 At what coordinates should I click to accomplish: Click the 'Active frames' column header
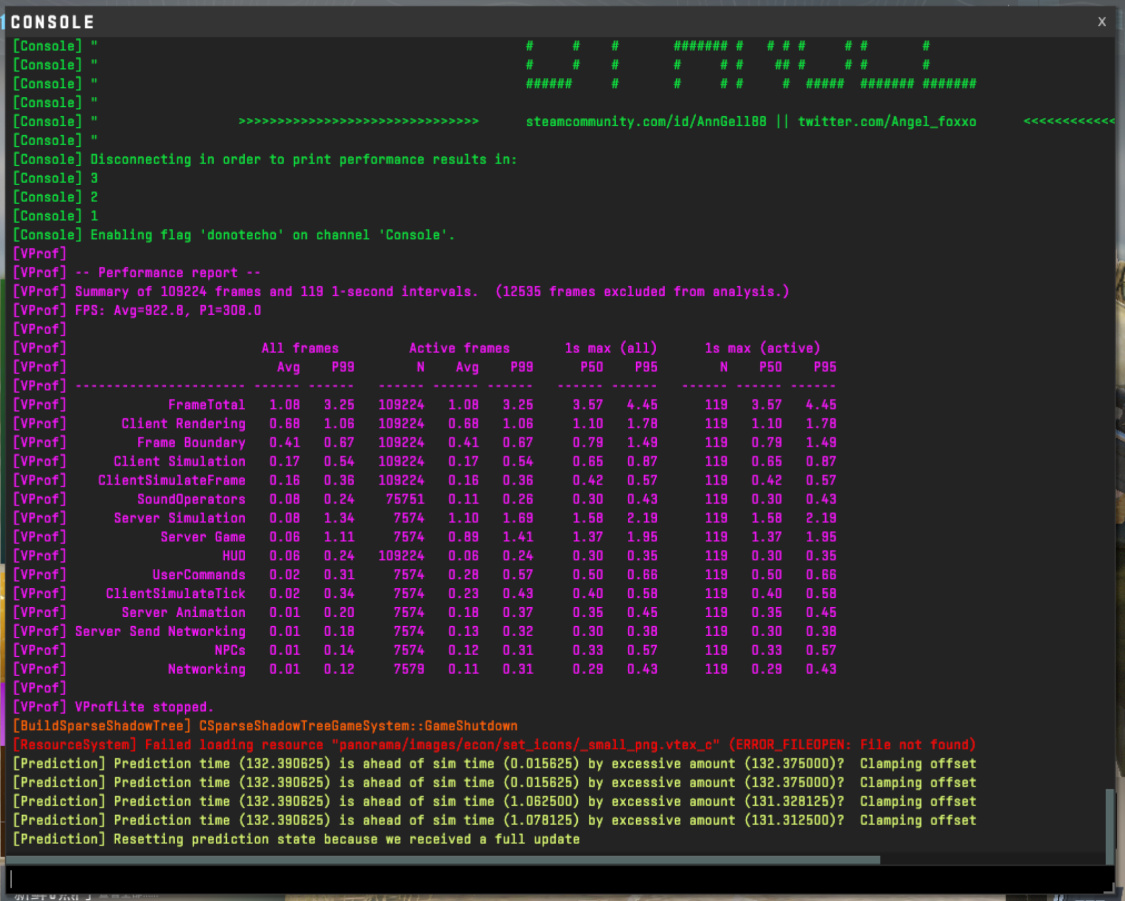[x=459, y=348]
